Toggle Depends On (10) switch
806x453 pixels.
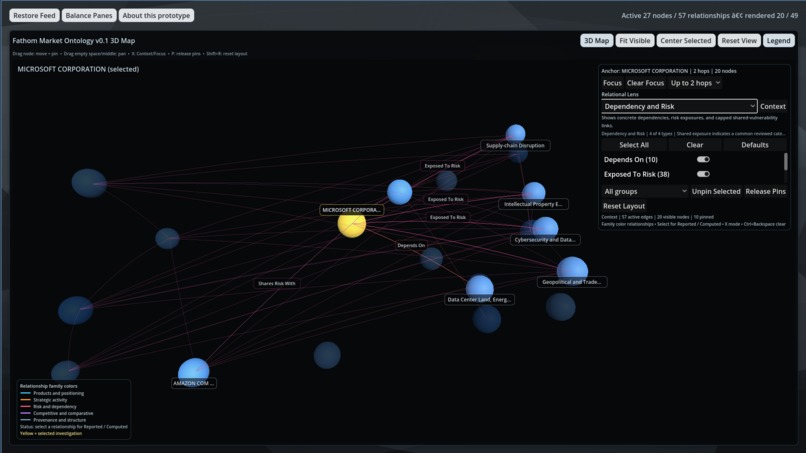(x=703, y=159)
